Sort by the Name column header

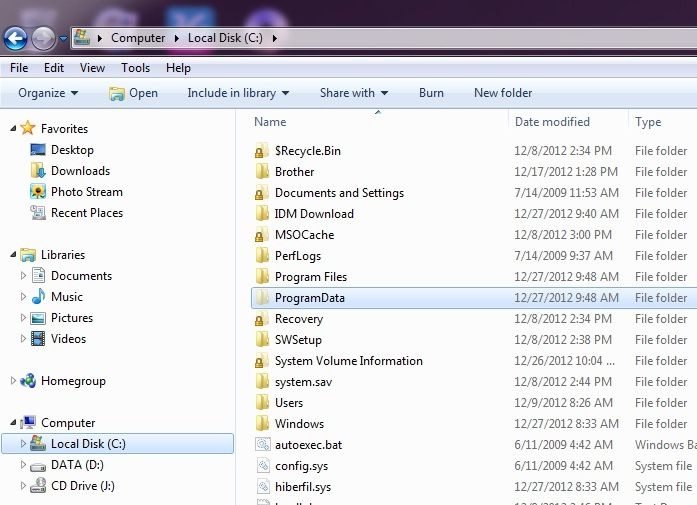click(x=270, y=122)
